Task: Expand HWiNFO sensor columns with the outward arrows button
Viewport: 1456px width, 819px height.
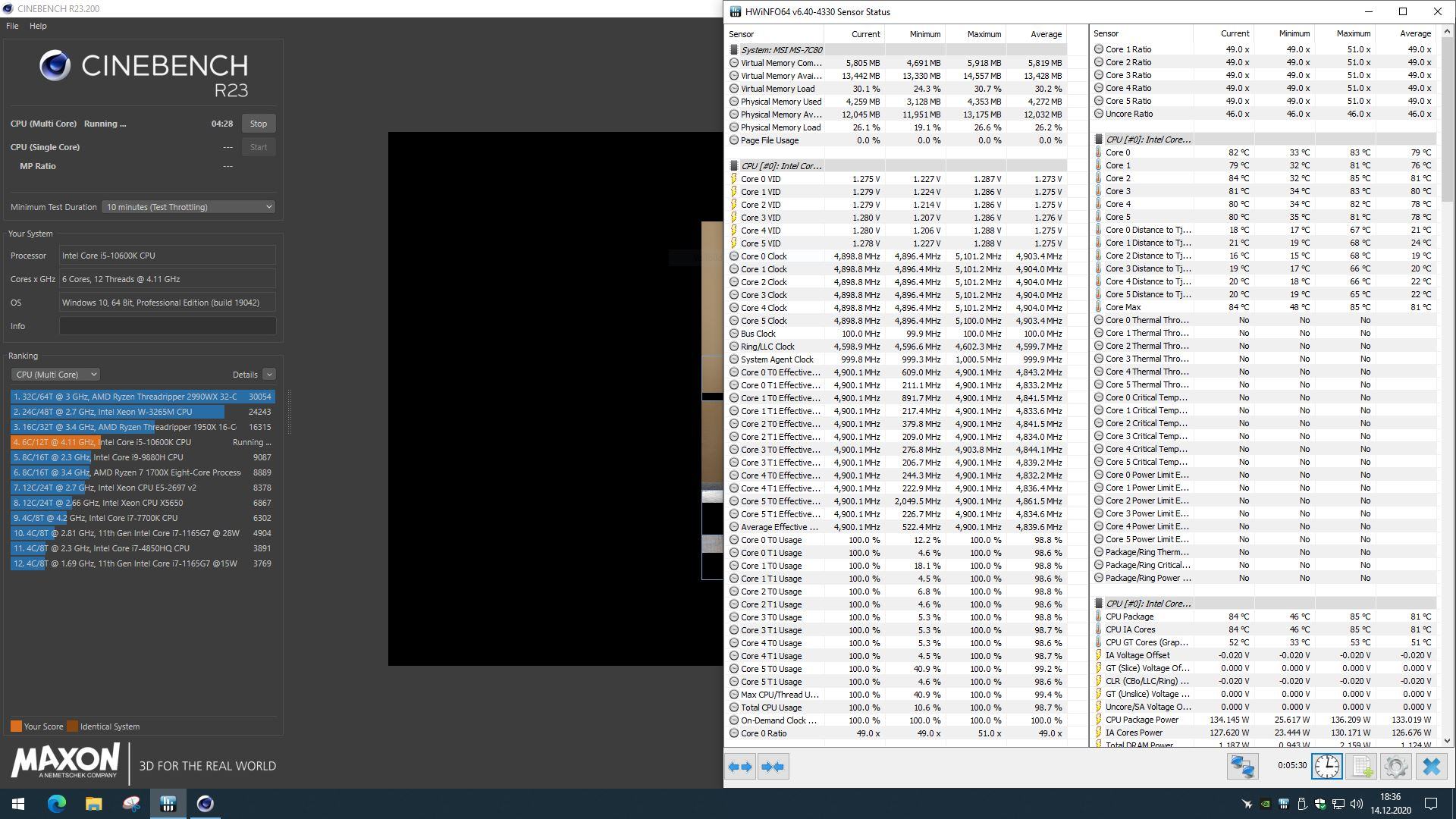Action: point(740,767)
